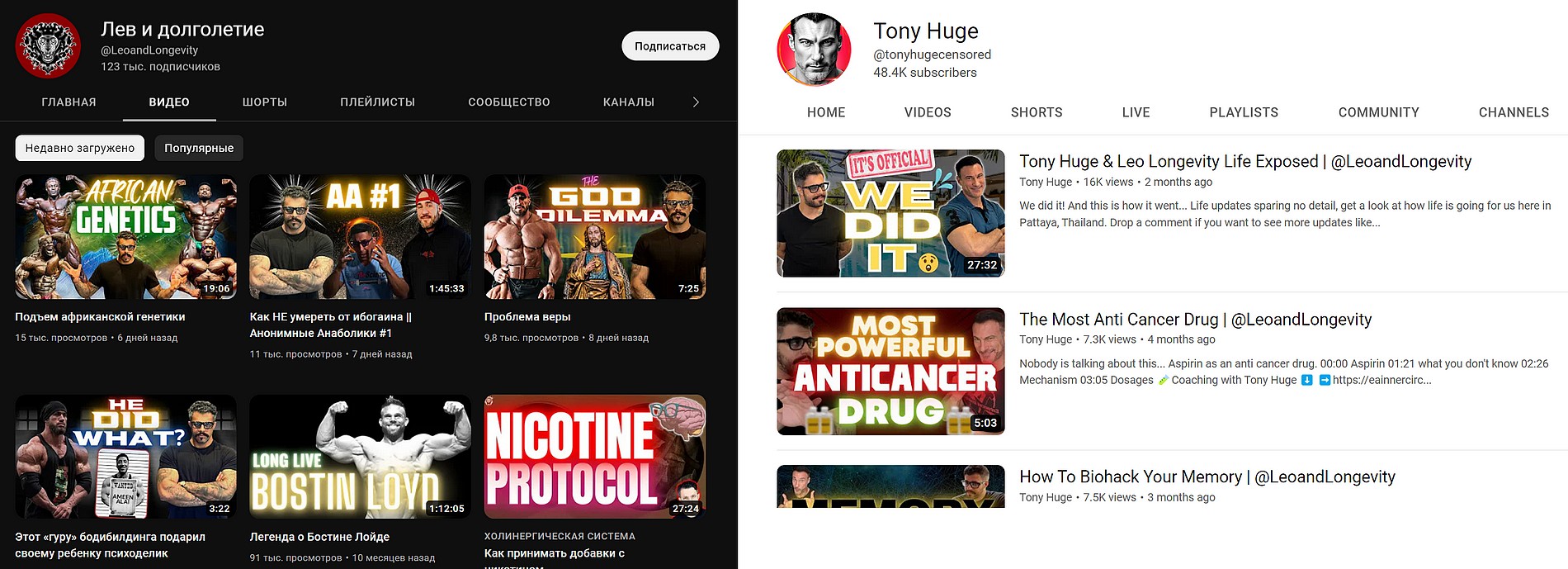Click the Tony Huge channel avatar
Screen dimensions: 1568x569
(x=814, y=50)
